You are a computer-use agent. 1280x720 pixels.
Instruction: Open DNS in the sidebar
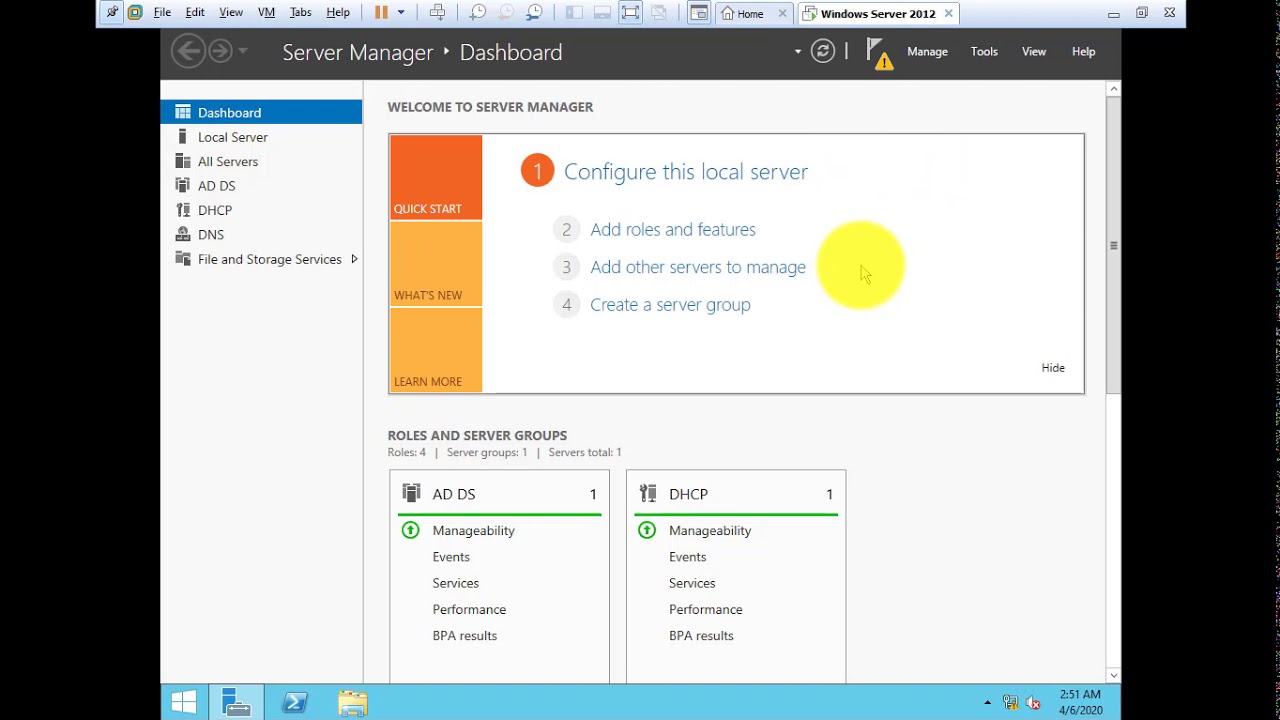click(x=261, y=234)
